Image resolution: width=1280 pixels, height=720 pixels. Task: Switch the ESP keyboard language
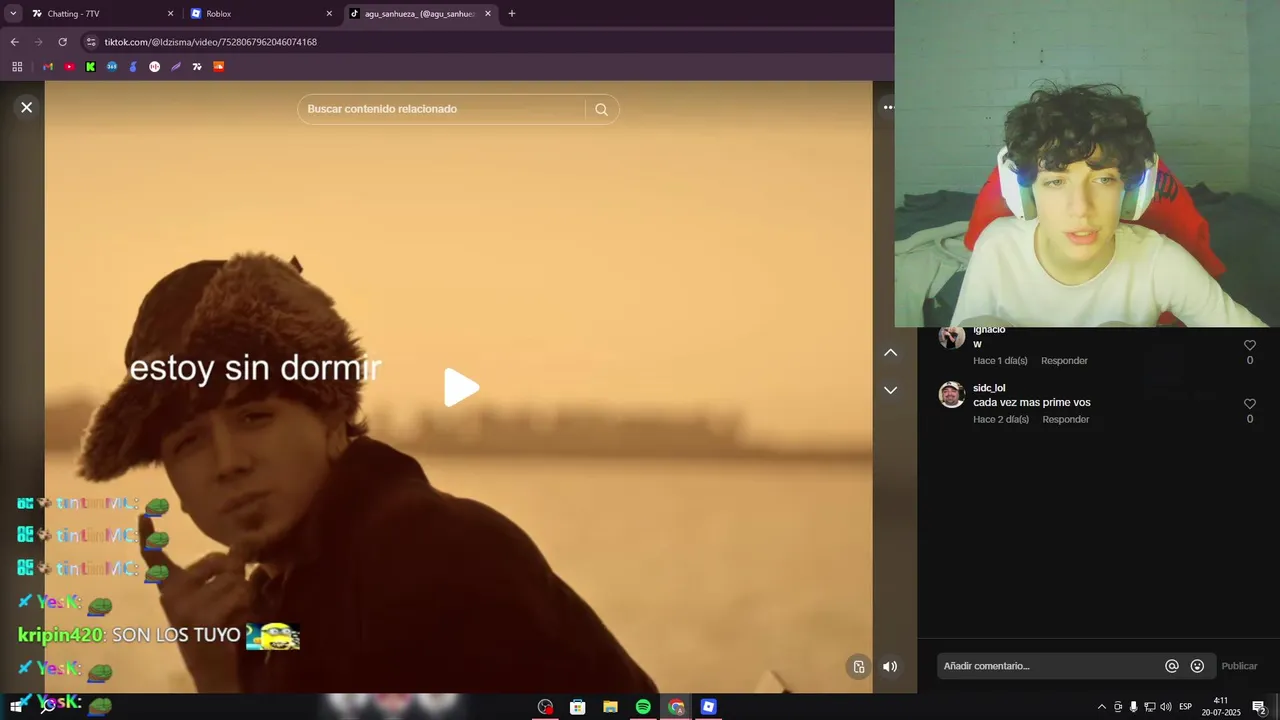click(1185, 707)
